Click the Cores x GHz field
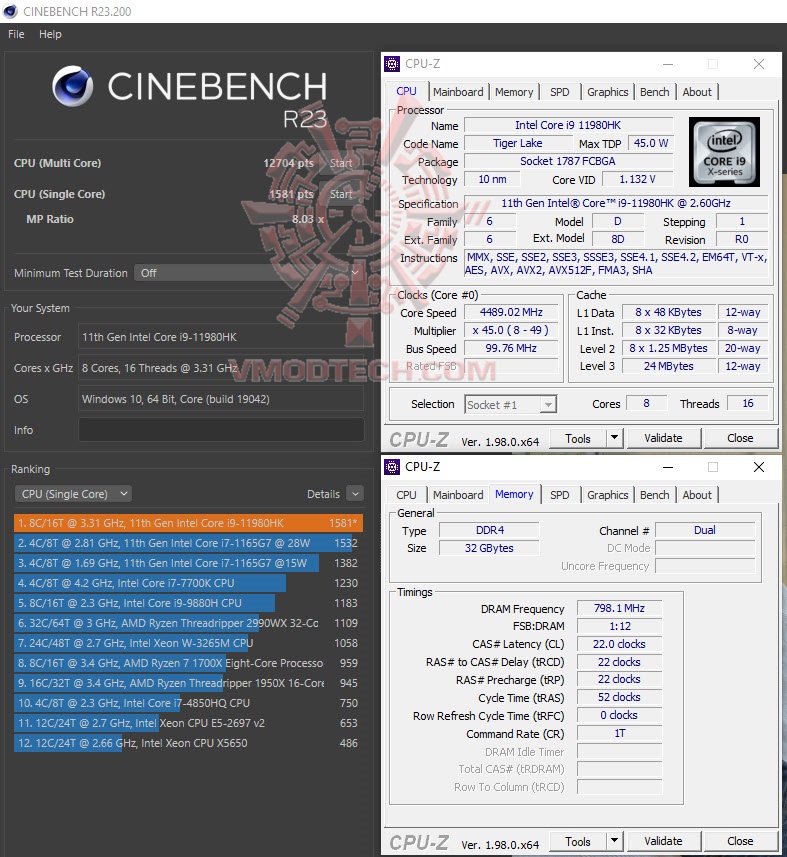 pyautogui.click(x=221, y=368)
